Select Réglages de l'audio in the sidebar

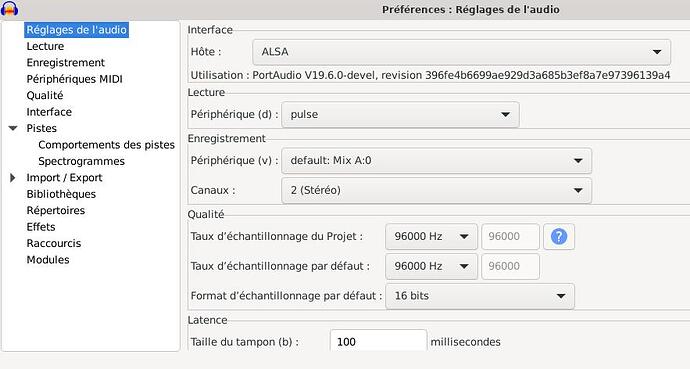[77, 30]
